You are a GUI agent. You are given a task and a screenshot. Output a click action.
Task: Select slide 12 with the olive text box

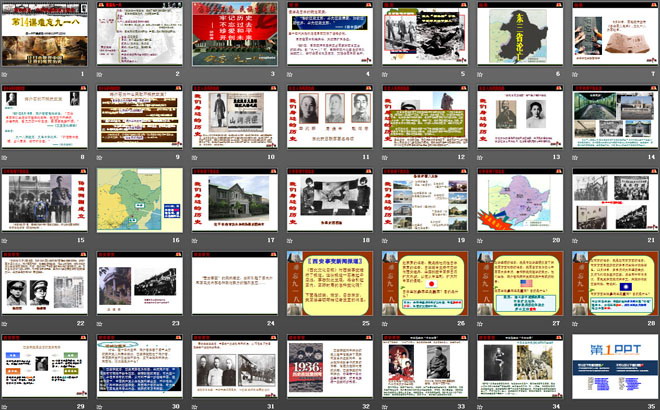[x=425, y=118]
